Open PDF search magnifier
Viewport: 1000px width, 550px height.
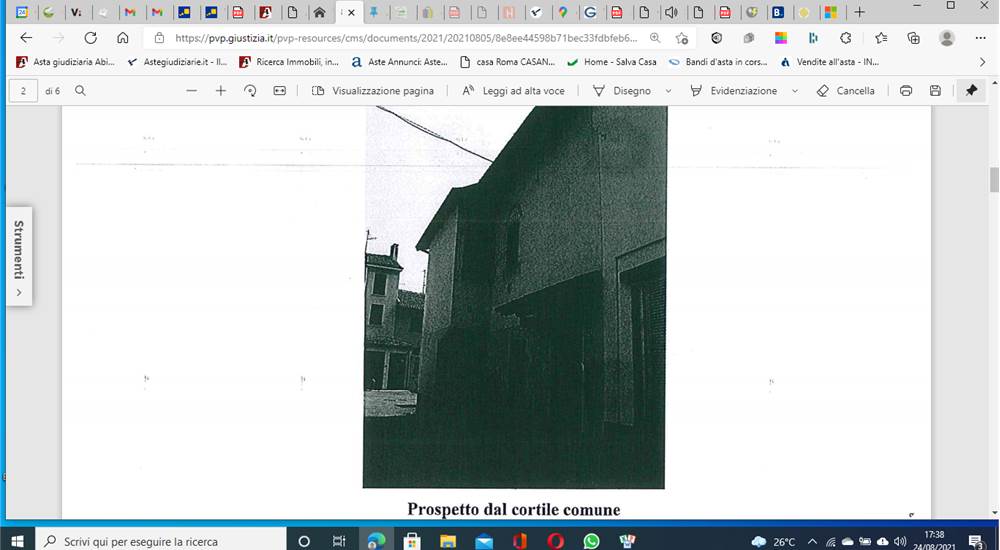tap(80, 91)
